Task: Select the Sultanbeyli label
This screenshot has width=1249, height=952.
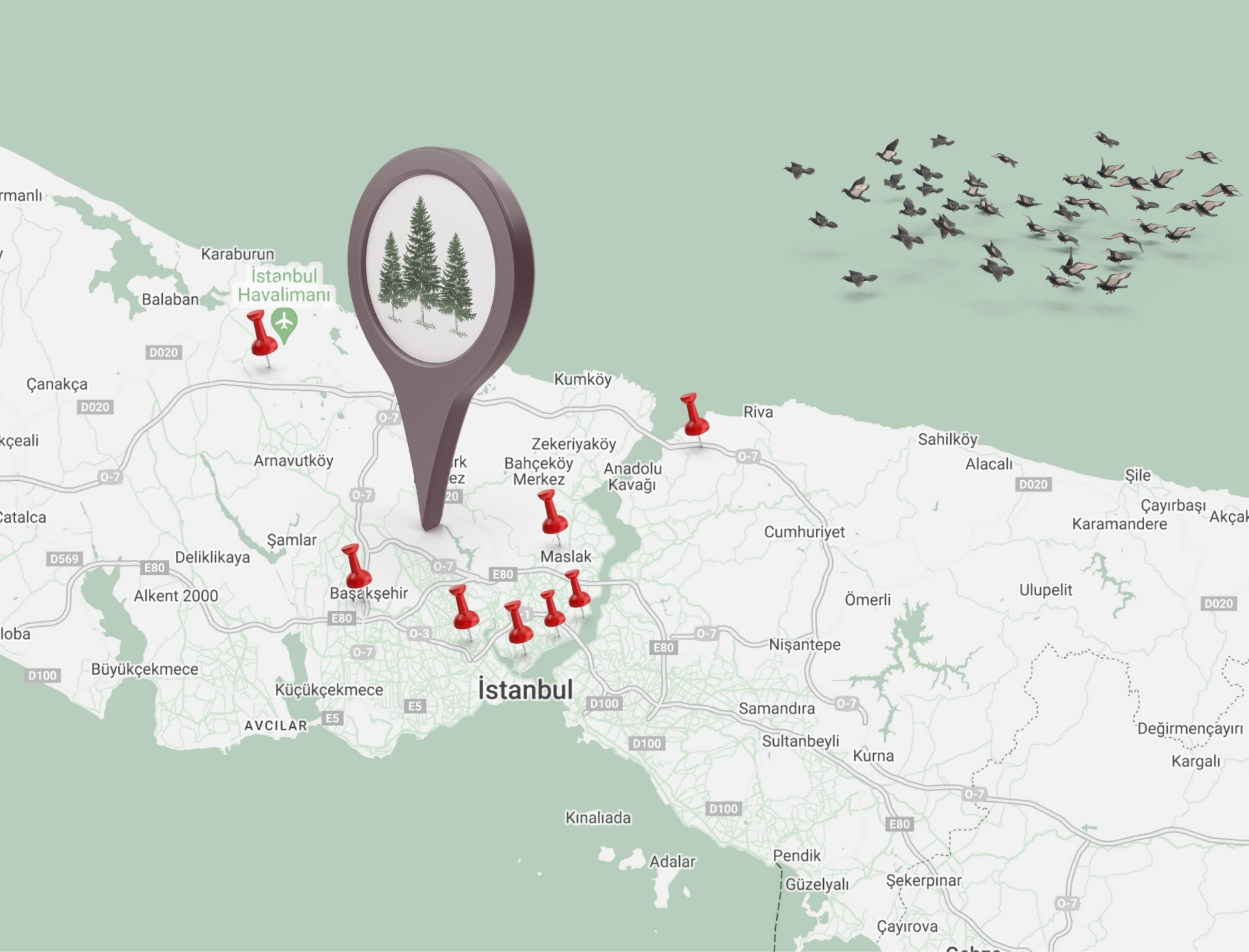Action: click(800, 741)
